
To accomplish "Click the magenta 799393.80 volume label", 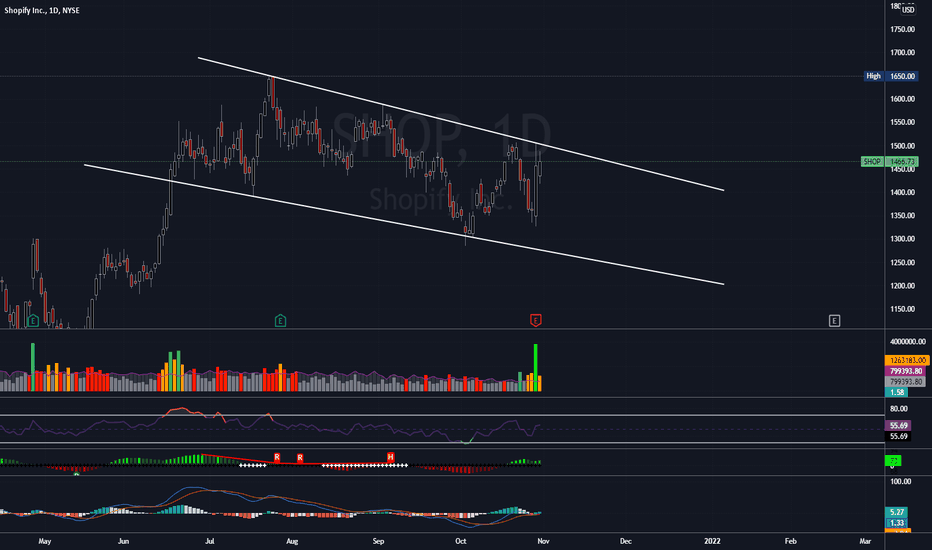I will pyautogui.click(x=905, y=371).
